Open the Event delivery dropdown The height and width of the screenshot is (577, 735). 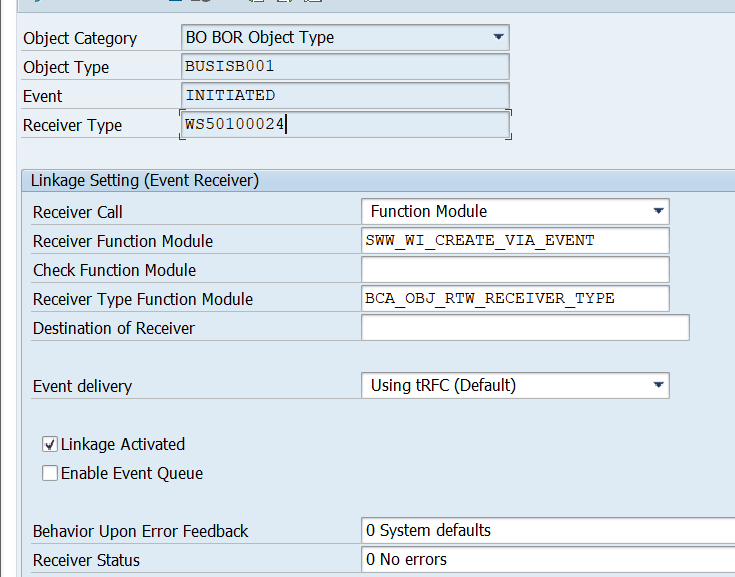click(657, 386)
